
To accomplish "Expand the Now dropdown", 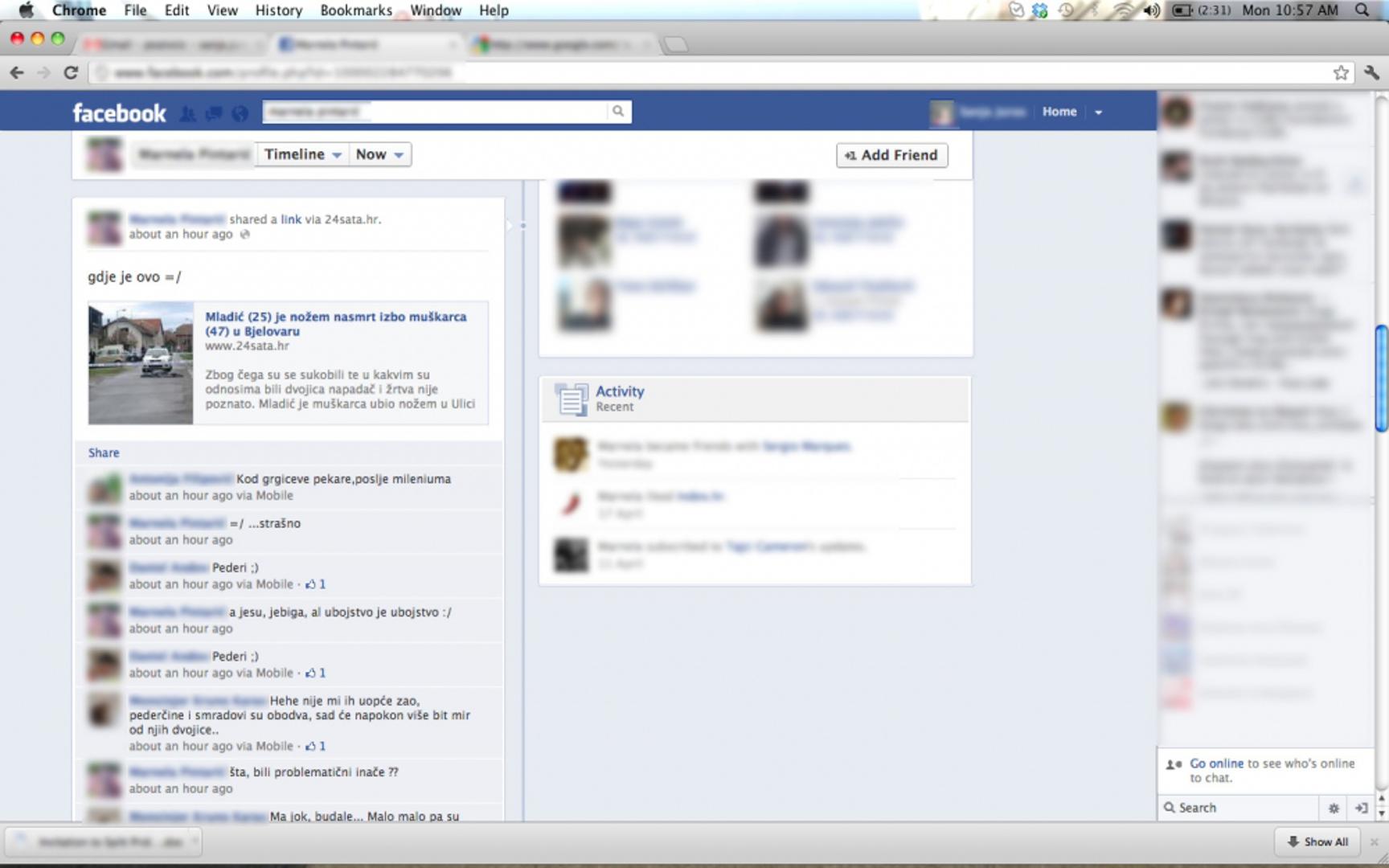I will pos(379,154).
